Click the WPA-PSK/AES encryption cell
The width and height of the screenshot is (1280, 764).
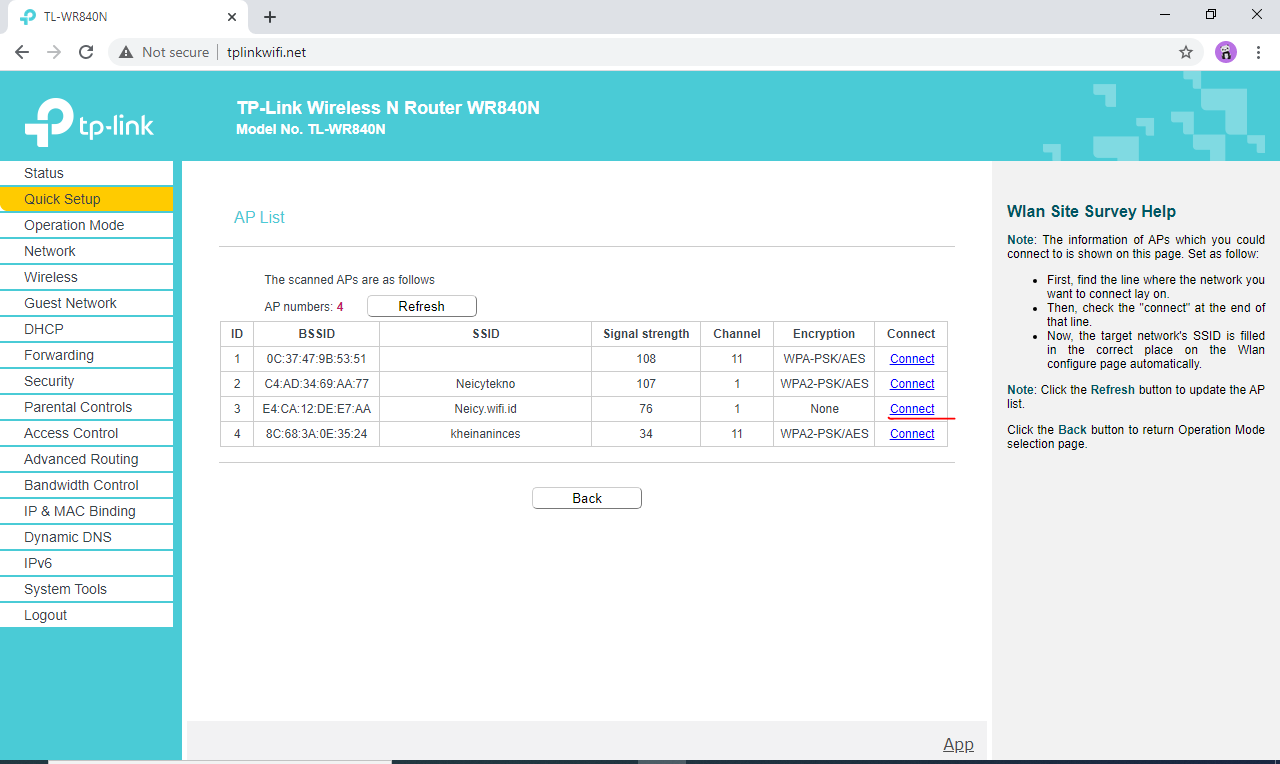[824, 359]
